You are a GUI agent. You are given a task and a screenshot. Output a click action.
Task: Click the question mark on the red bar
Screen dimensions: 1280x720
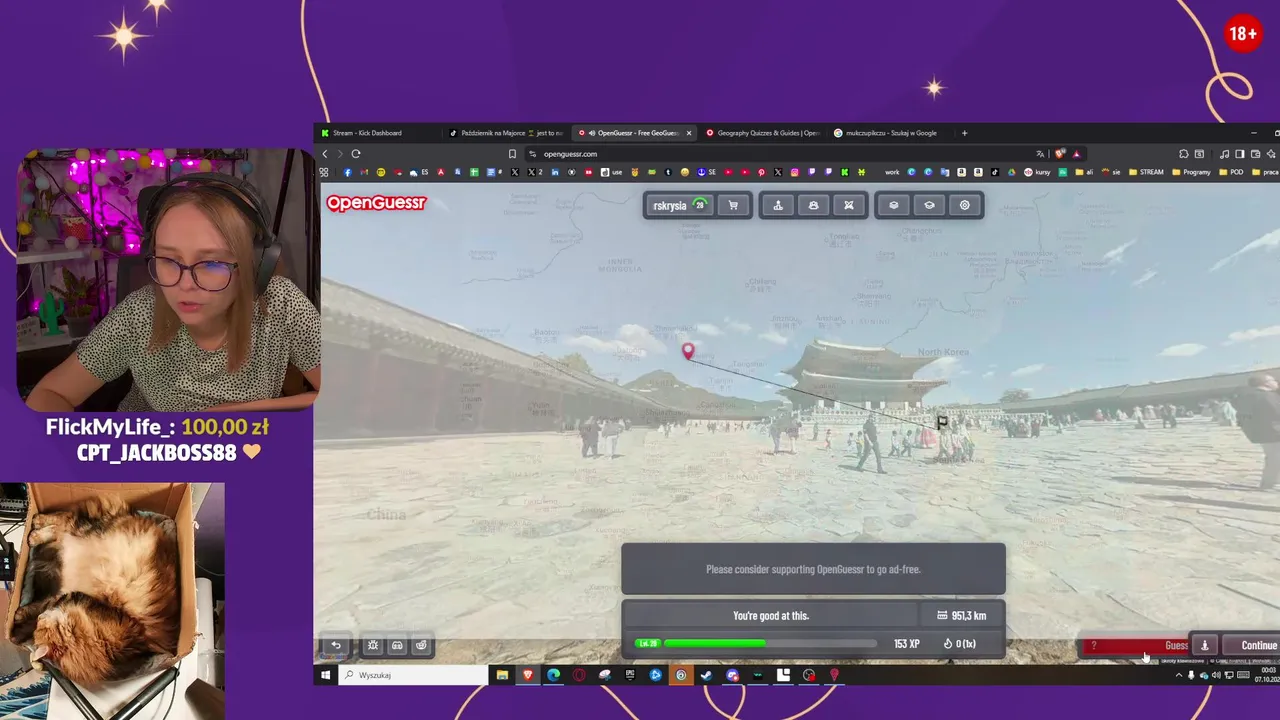[x=1094, y=645]
